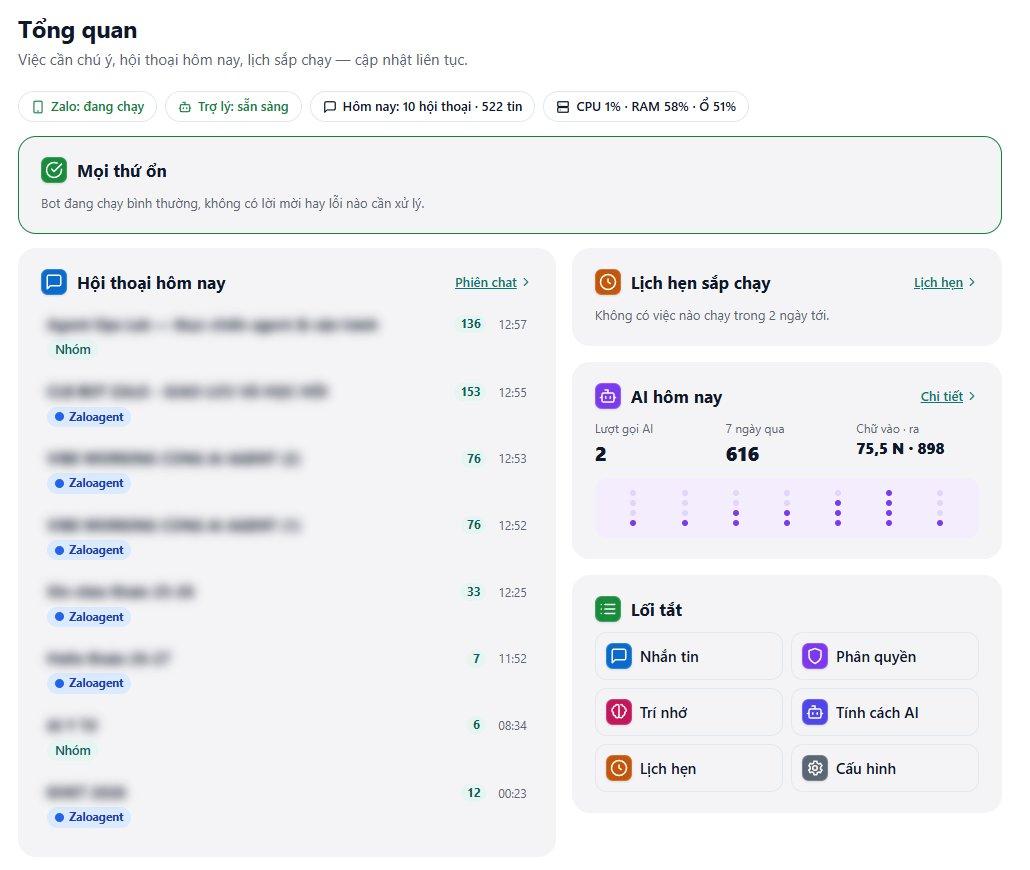Click the CPU 1% · RAM 58% chip

646,106
